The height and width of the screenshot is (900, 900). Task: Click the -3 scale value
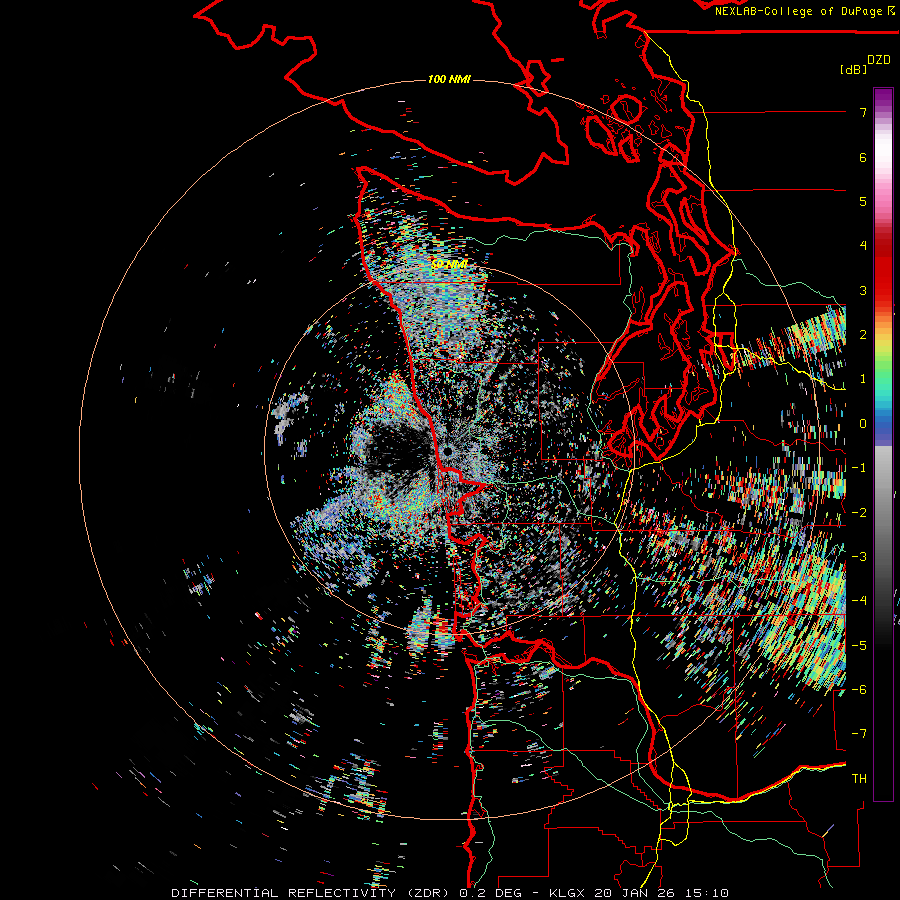(859, 557)
